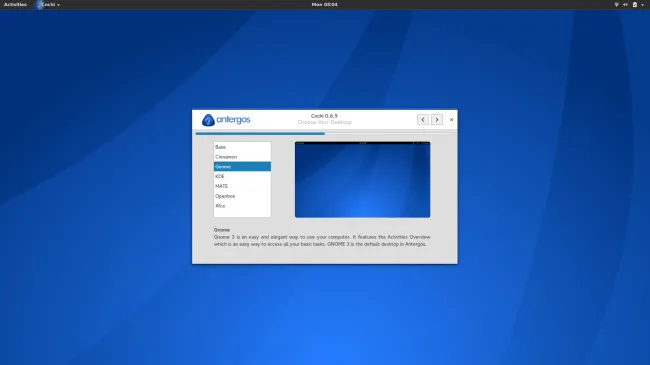The width and height of the screenshot is (650, 365).
Task: Select the Xfce desktop option
Action: coord(242,206)
